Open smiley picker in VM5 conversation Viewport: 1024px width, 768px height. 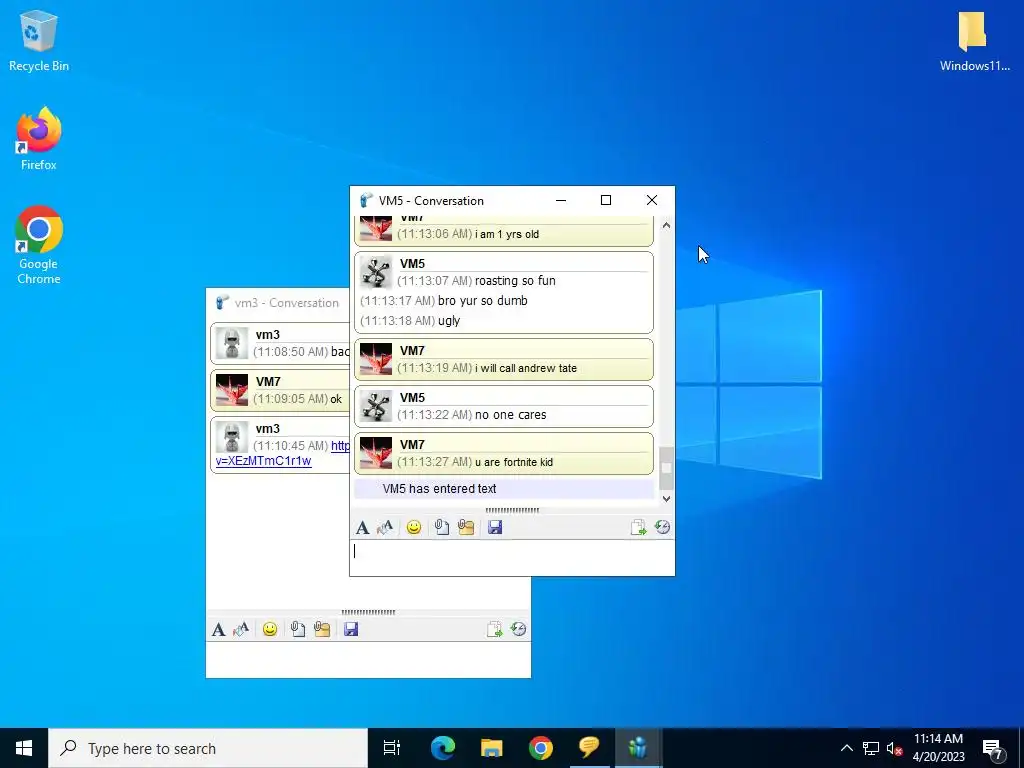[x=413, y=528]
